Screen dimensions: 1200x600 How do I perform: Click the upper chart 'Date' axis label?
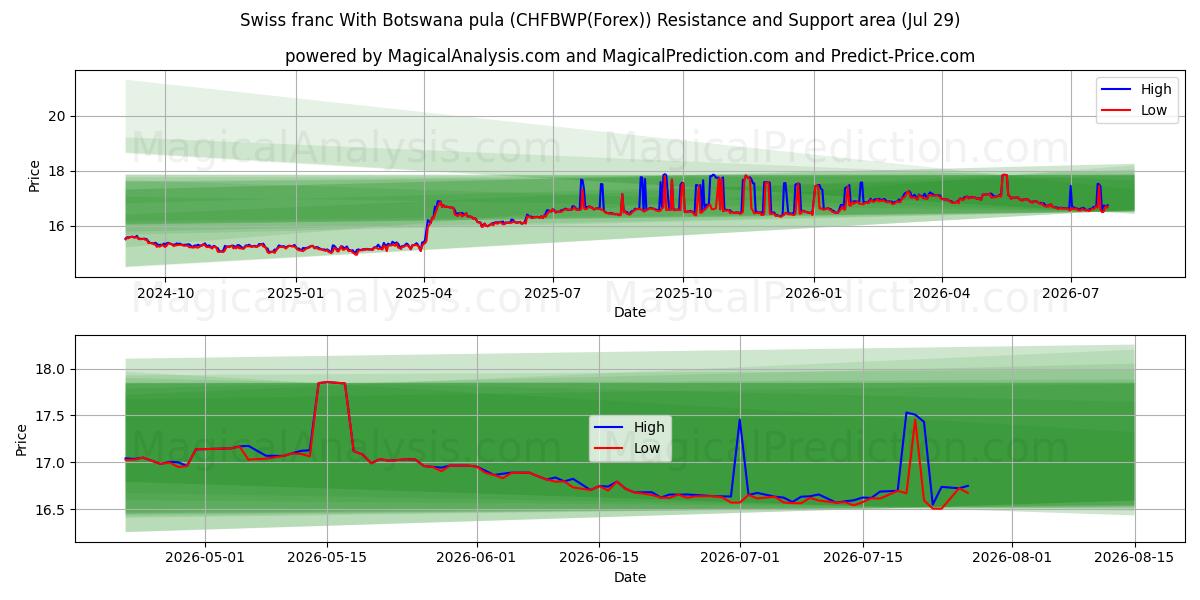[x=630, y=312]
